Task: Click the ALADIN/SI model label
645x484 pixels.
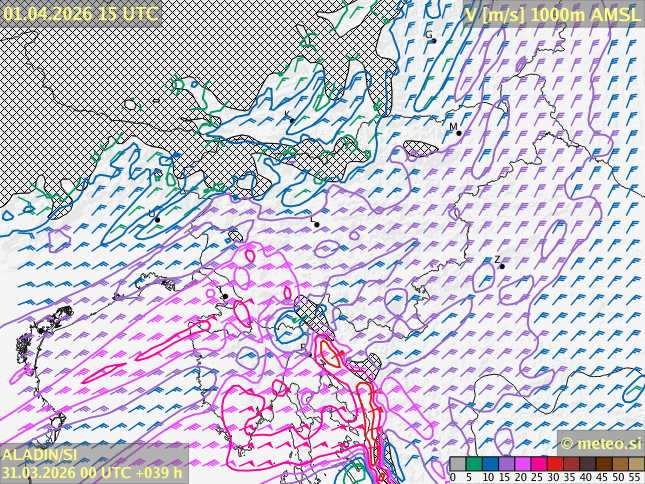Action: [40, 455]
